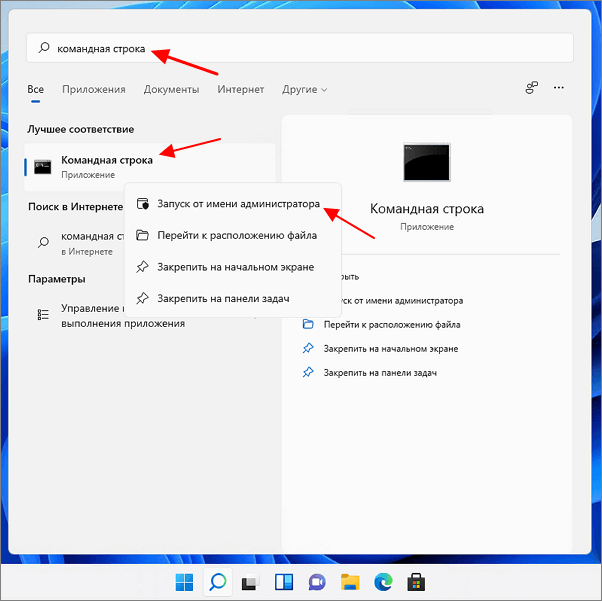Open the Документы tab
This screenshot has width=602, height=601.
(171, 89)
